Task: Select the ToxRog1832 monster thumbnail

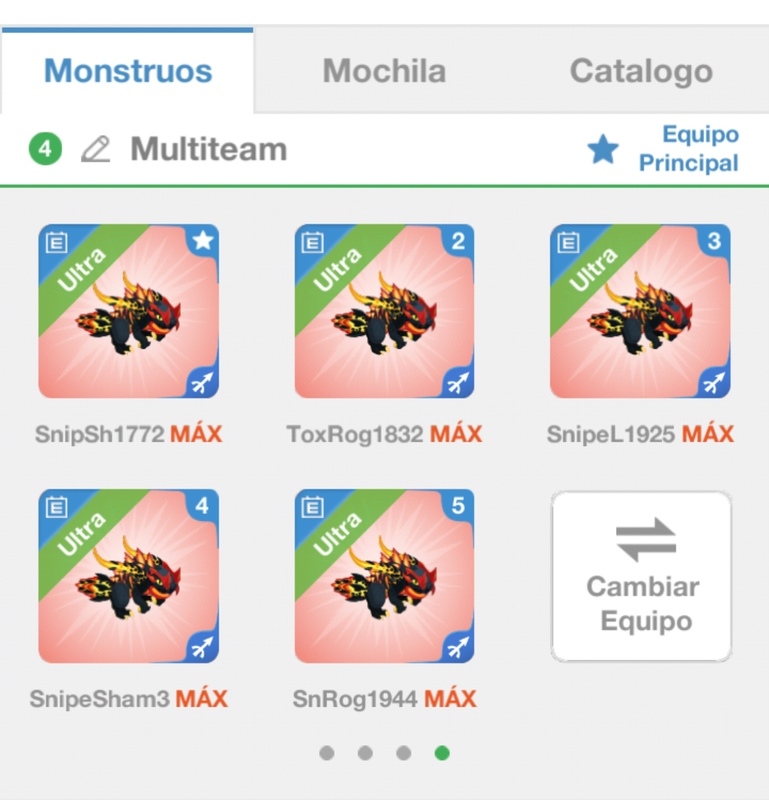Action: pyautogui.click(x=384, y=311)
